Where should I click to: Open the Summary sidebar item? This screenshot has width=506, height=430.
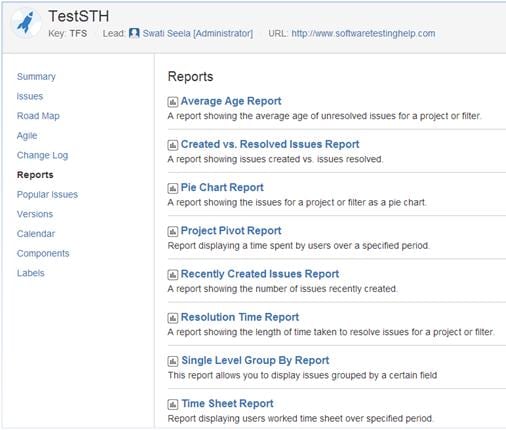pyautogui.click(x=36, y=77)
